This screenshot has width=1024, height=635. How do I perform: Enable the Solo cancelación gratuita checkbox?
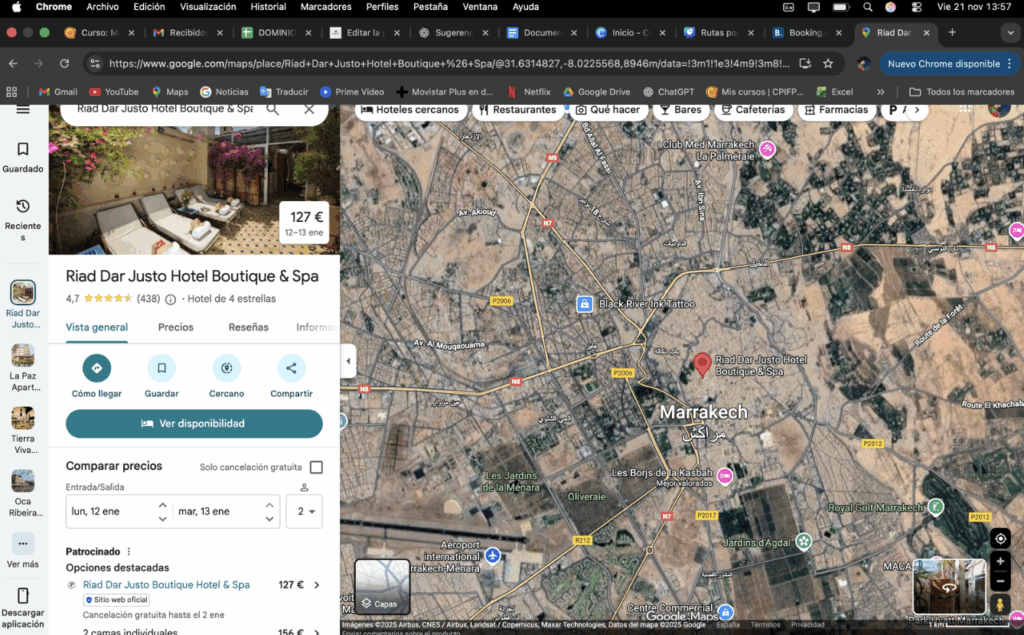pyautogui.click(x=316, y=467)
